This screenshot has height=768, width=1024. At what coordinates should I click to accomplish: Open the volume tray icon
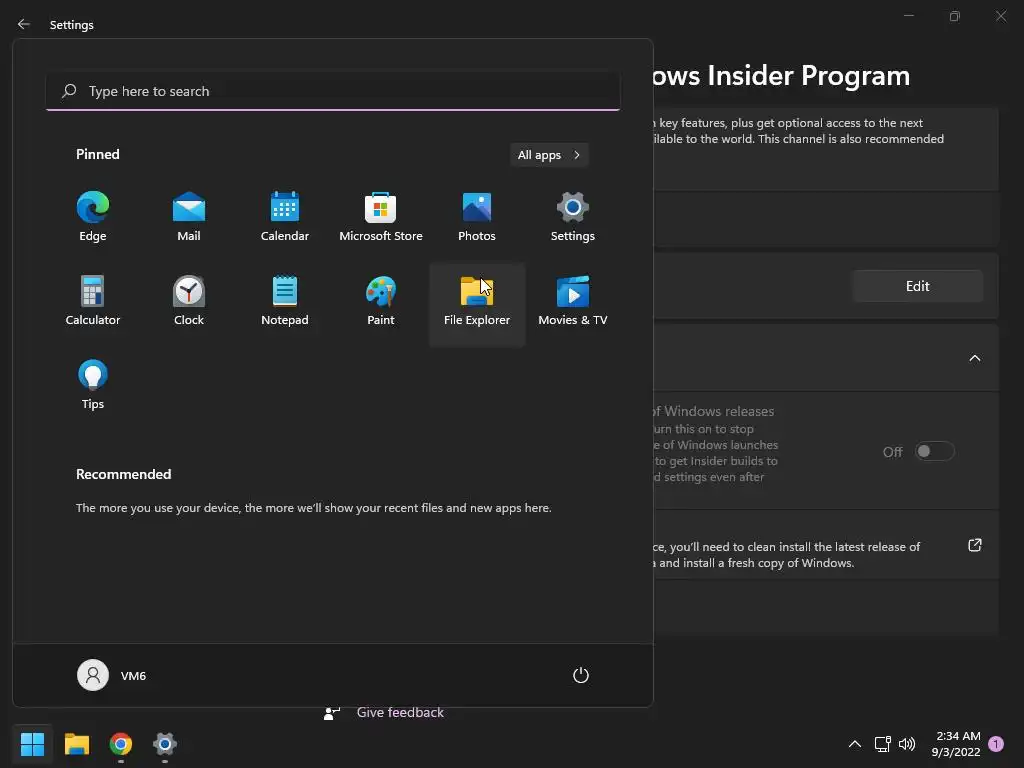point(906,744)
